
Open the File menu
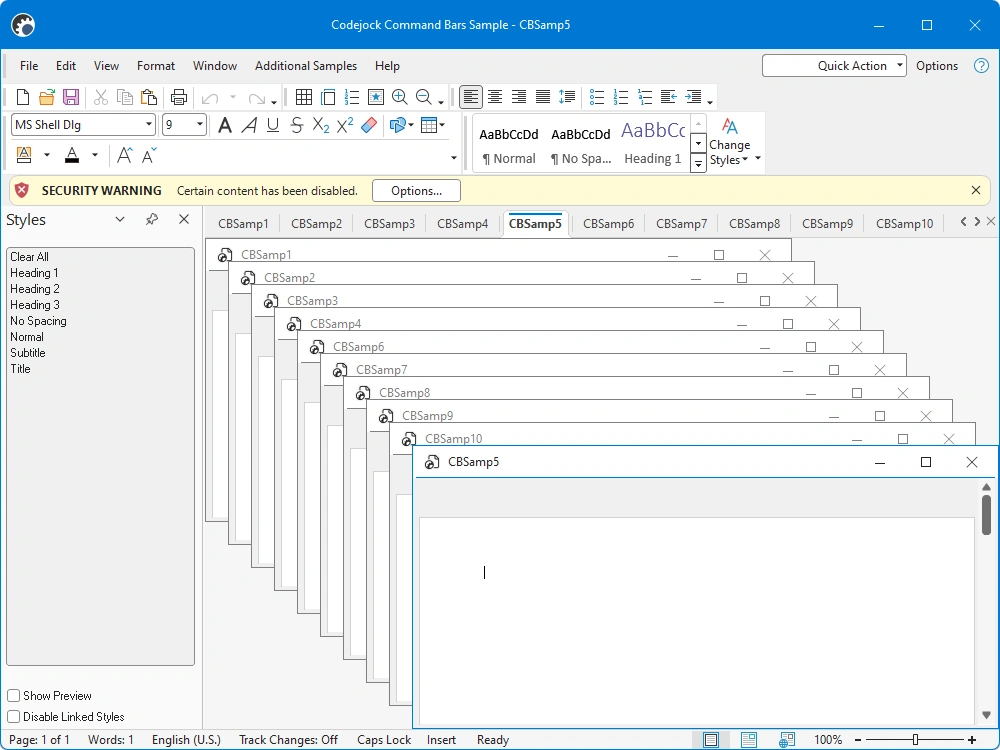(x=29, y=66)
